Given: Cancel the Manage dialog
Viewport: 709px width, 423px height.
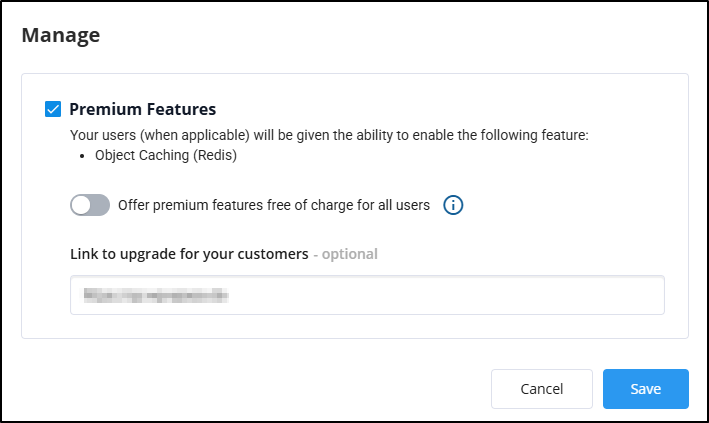Looking at the screenshot, I should click(x=541, y=389).
